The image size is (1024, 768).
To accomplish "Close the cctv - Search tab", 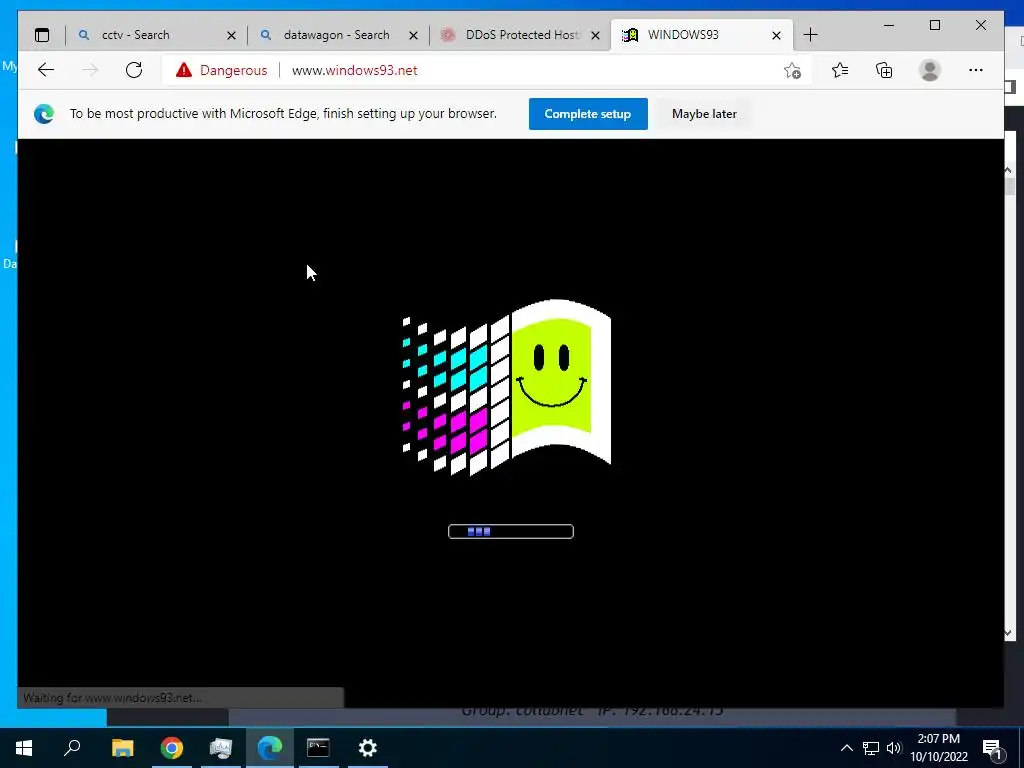I will tap(231, 35).
